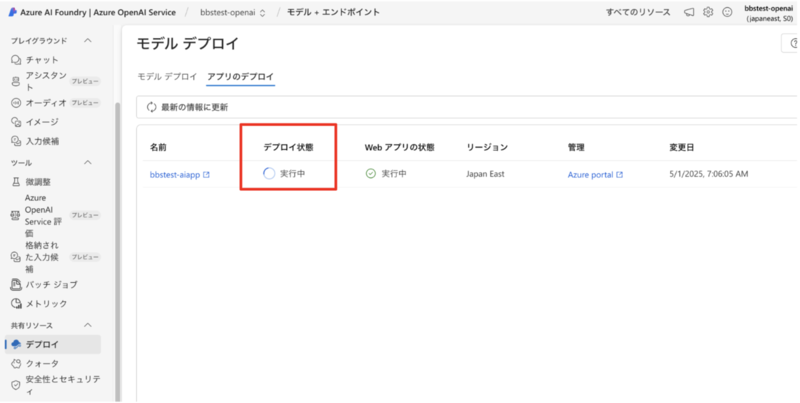The width and height of the screenshot is (800, 403).
Task: Select the アプリのデプロイ tab
Action: (240, 77)
